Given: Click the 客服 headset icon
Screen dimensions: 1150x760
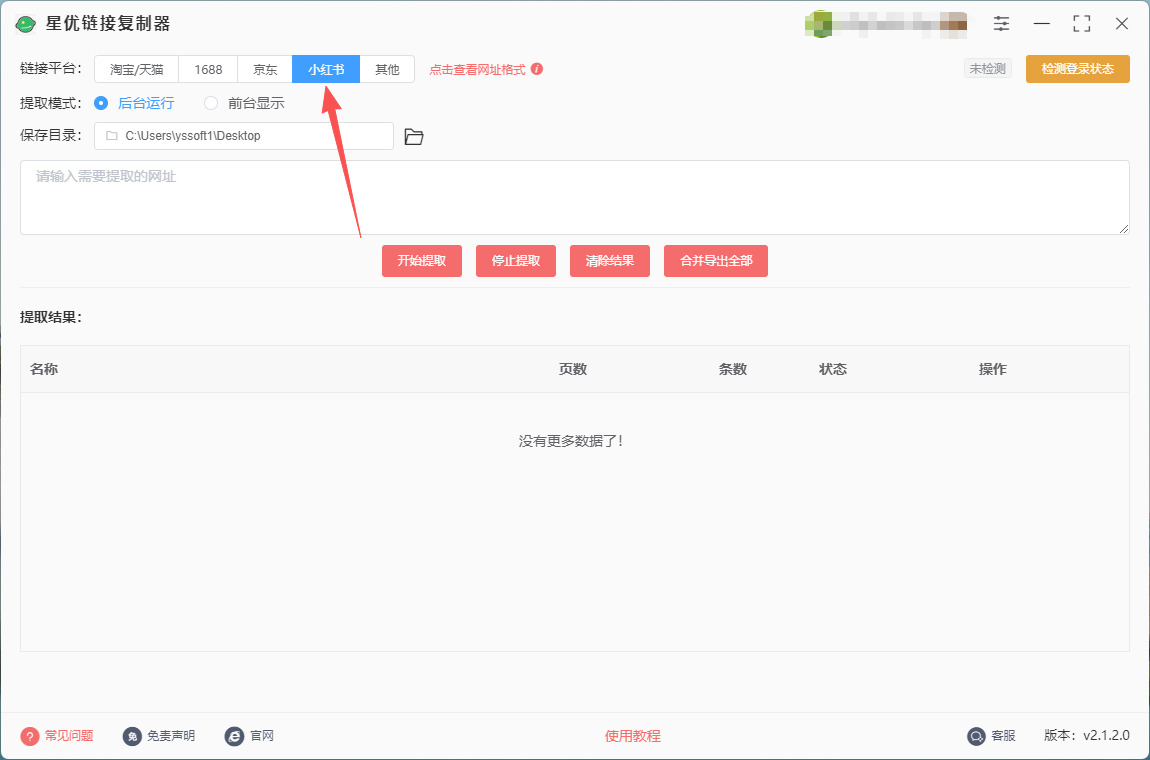Looking at the screenshot, I should click(976, 736).
